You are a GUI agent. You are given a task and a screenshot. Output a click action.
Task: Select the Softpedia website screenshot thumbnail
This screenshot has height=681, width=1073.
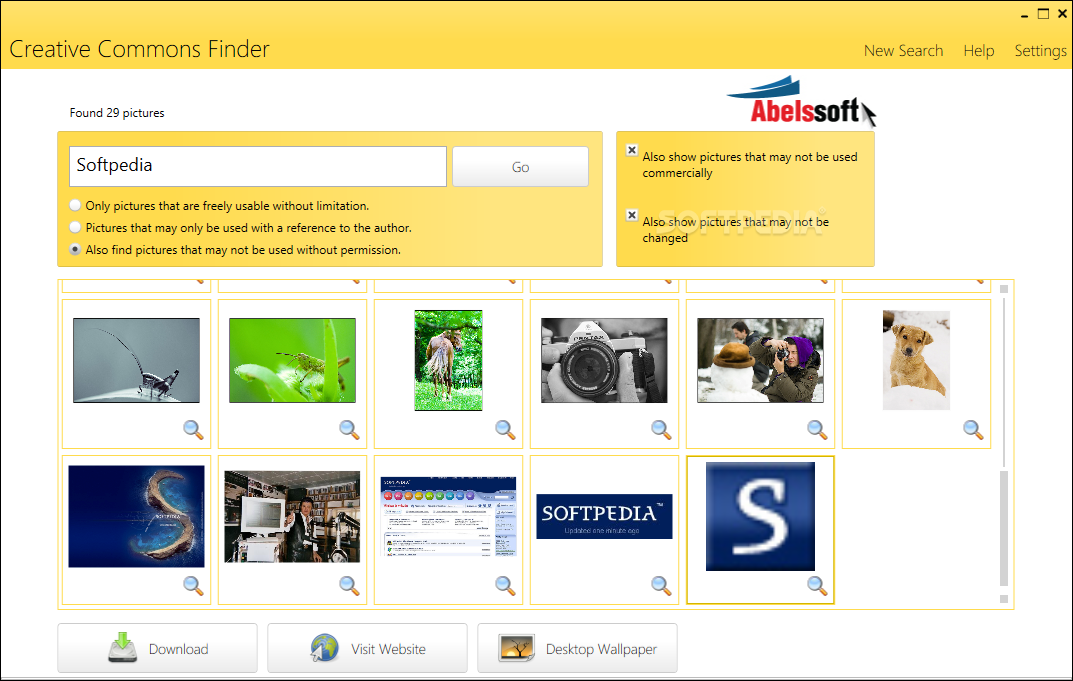[448, 516]
